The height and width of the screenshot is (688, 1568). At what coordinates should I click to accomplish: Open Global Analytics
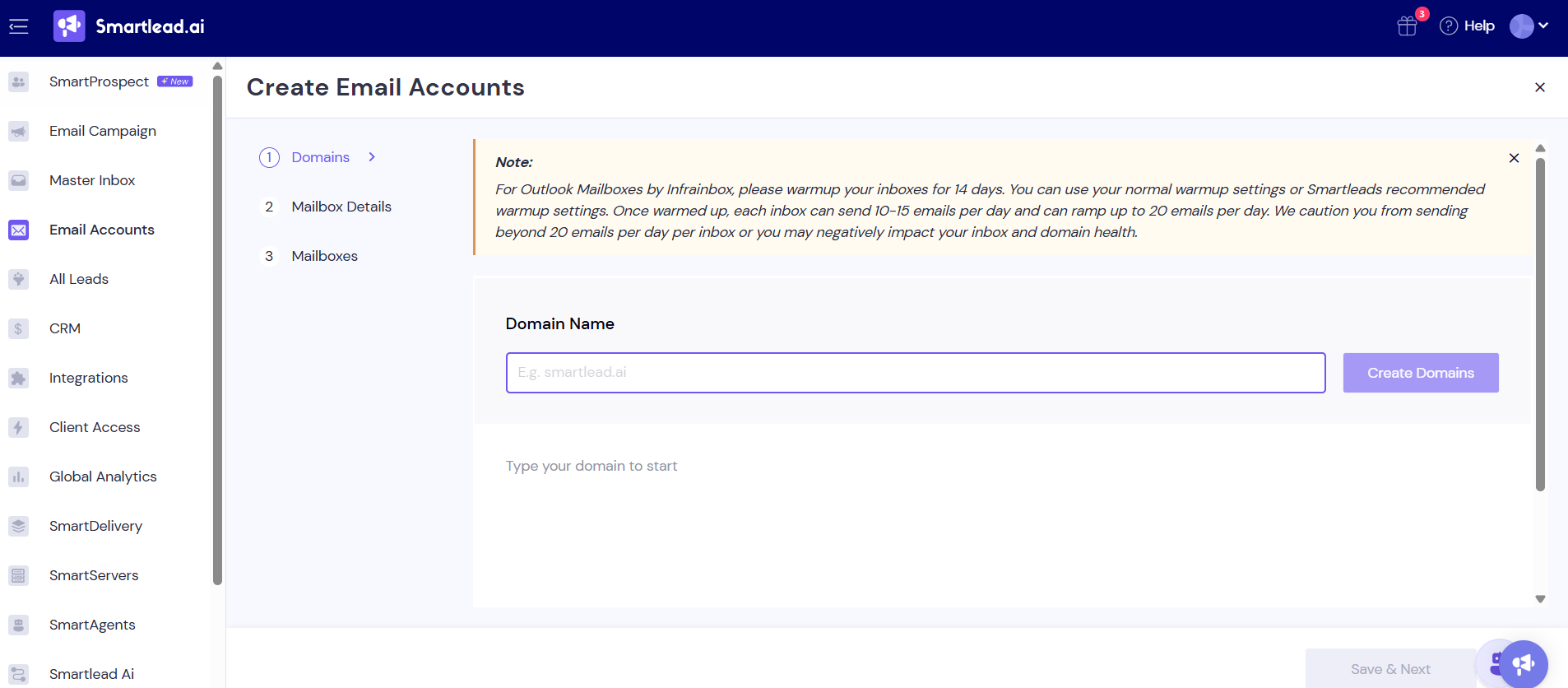point(103,476)
